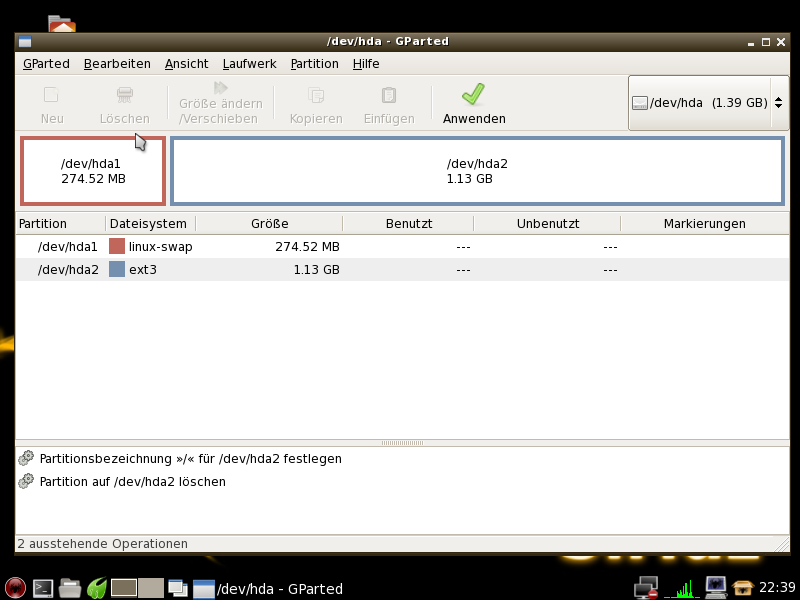Select 'Partition auf /dev/hda2 löschen' operation
800x600 pixels.
click(x=133, y=482)
